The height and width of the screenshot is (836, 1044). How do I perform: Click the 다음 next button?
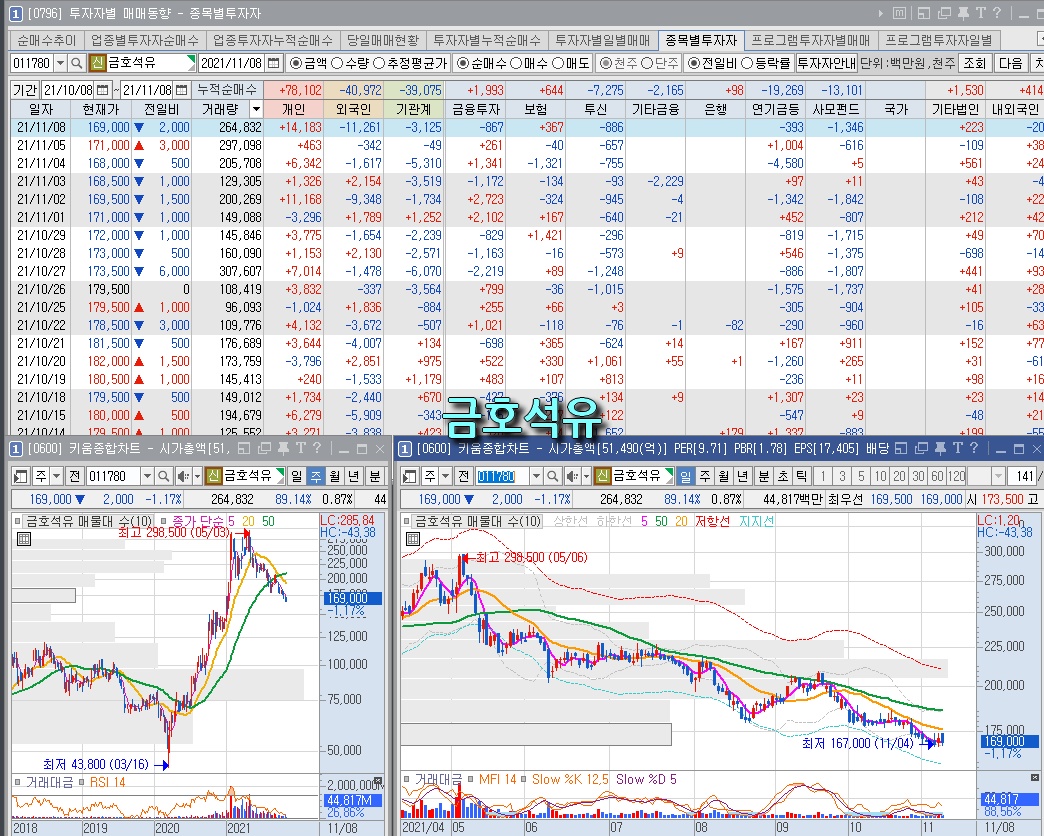(x=1011, y=63)
